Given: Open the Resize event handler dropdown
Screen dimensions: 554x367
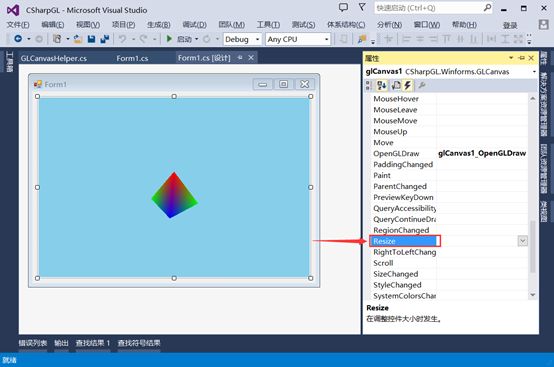Looking at the screenshot, I should point(523,241).
